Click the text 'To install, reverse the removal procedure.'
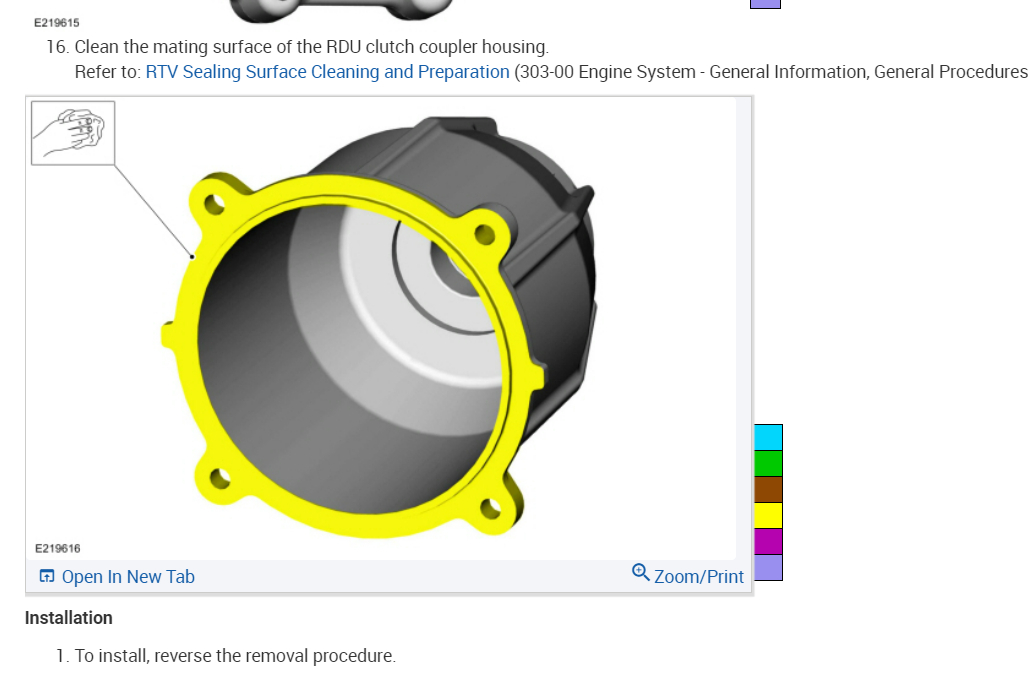Viewport: 1028px width, 700px height. point(235,656)
